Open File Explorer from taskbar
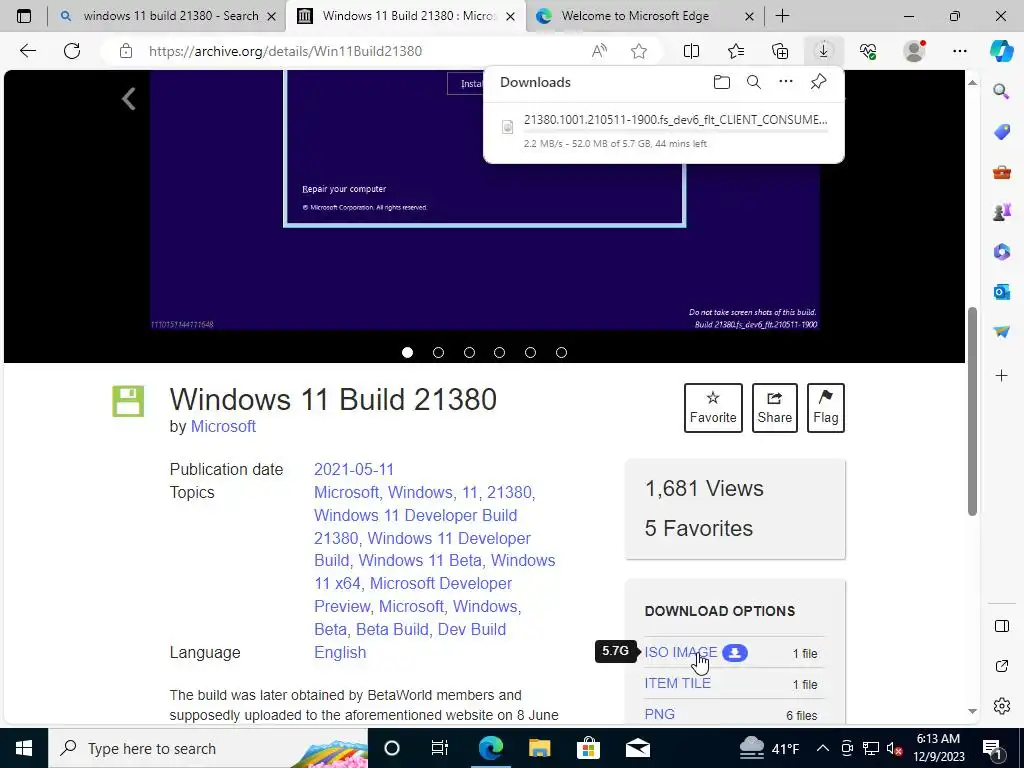The width and height of the screenshot is (1024, 768). pyautogui.click(x=539, y=748)
